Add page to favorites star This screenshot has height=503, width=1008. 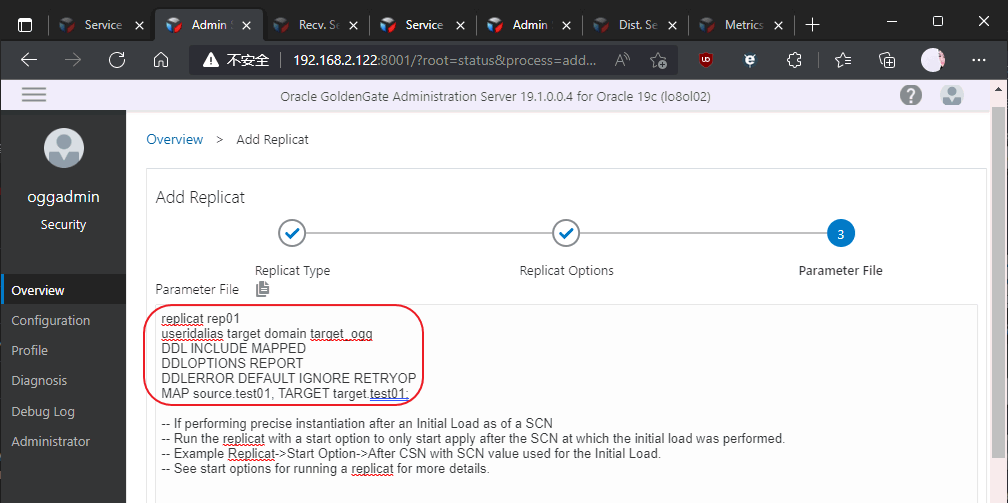pos(658,60)
